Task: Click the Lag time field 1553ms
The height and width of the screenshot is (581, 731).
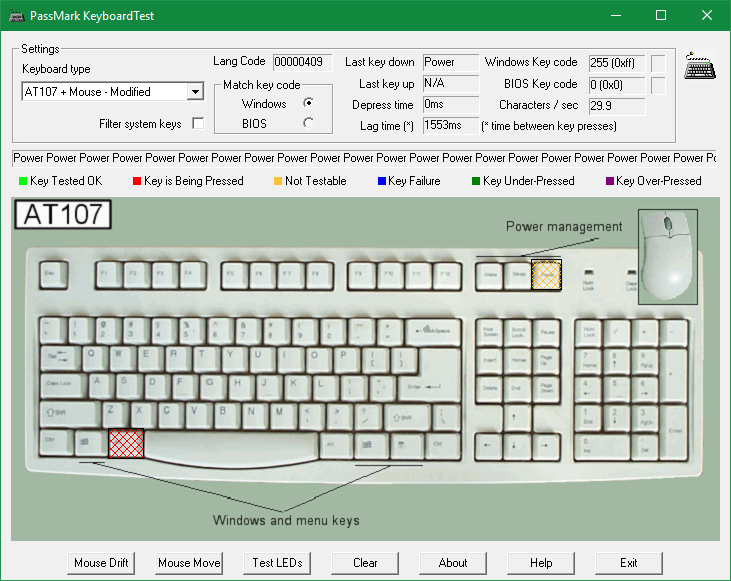Action: point(451,125)
